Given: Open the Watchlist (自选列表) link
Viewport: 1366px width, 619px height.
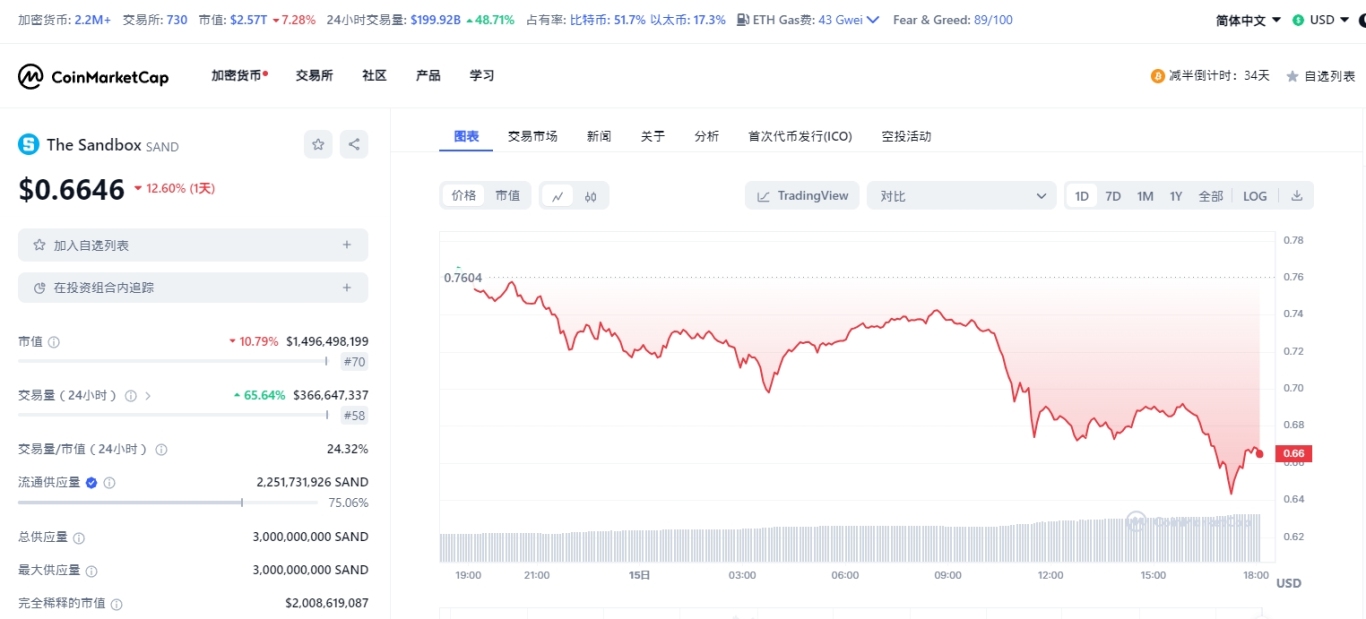Looking at the screenshot, I should tap(1321, 76).
